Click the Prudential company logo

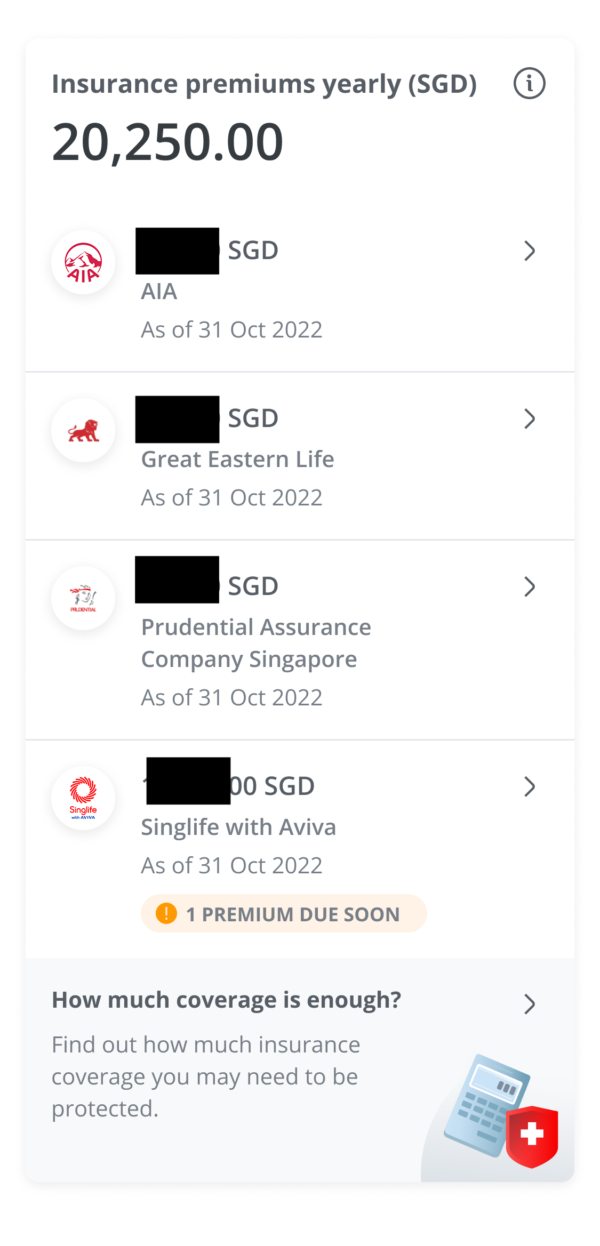coord(83,598)
